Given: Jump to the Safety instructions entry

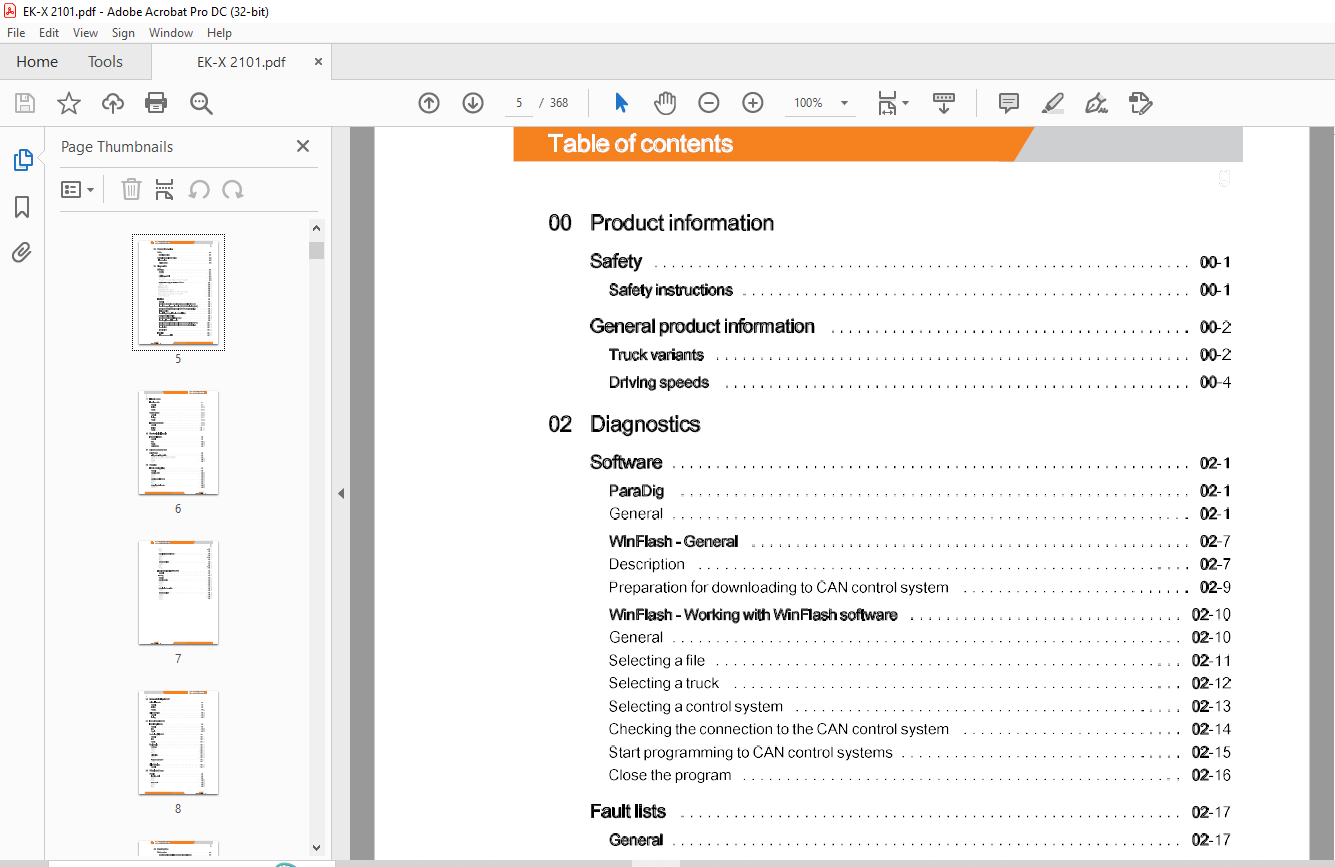Looking at the screenshot, I should pyautogui.click(x=671, y=290).
